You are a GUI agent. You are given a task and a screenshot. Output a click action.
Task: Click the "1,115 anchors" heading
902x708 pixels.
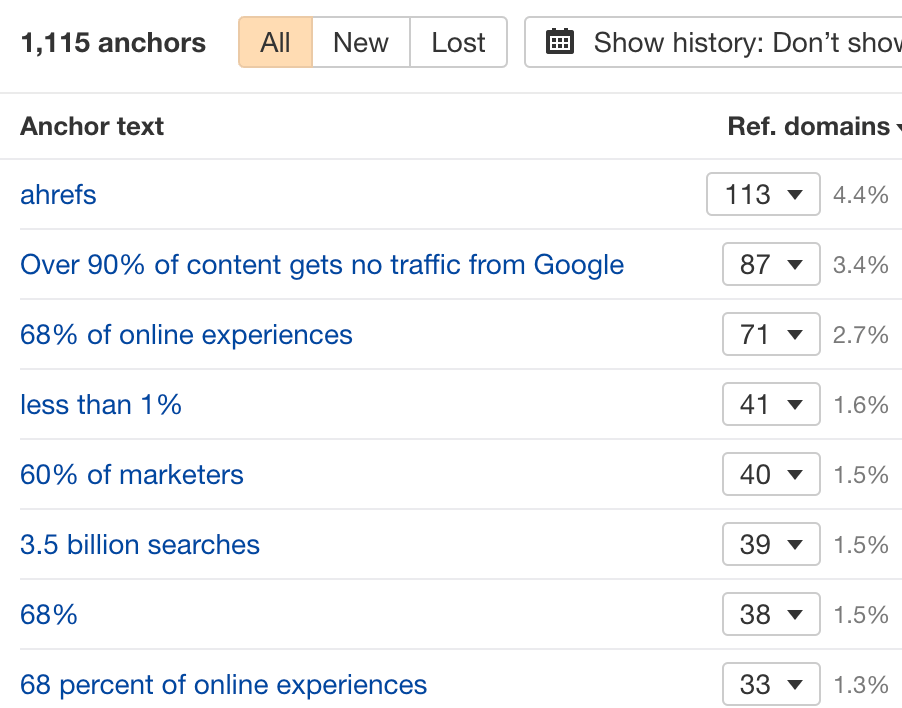tap(113, 42)
